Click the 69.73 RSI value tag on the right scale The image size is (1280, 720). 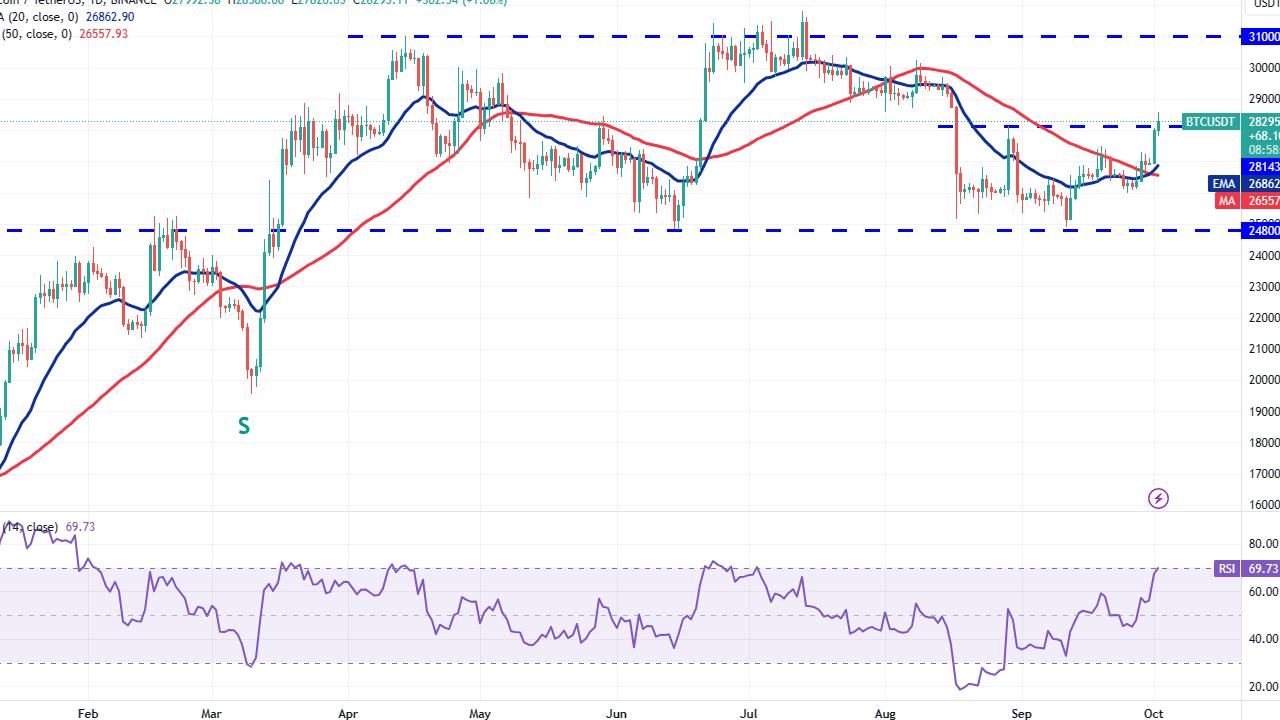[x=1262, y=568]
